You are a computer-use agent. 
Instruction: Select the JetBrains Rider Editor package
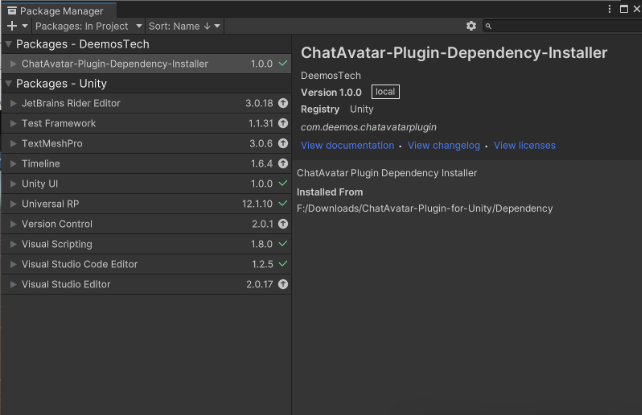point(146,103)
